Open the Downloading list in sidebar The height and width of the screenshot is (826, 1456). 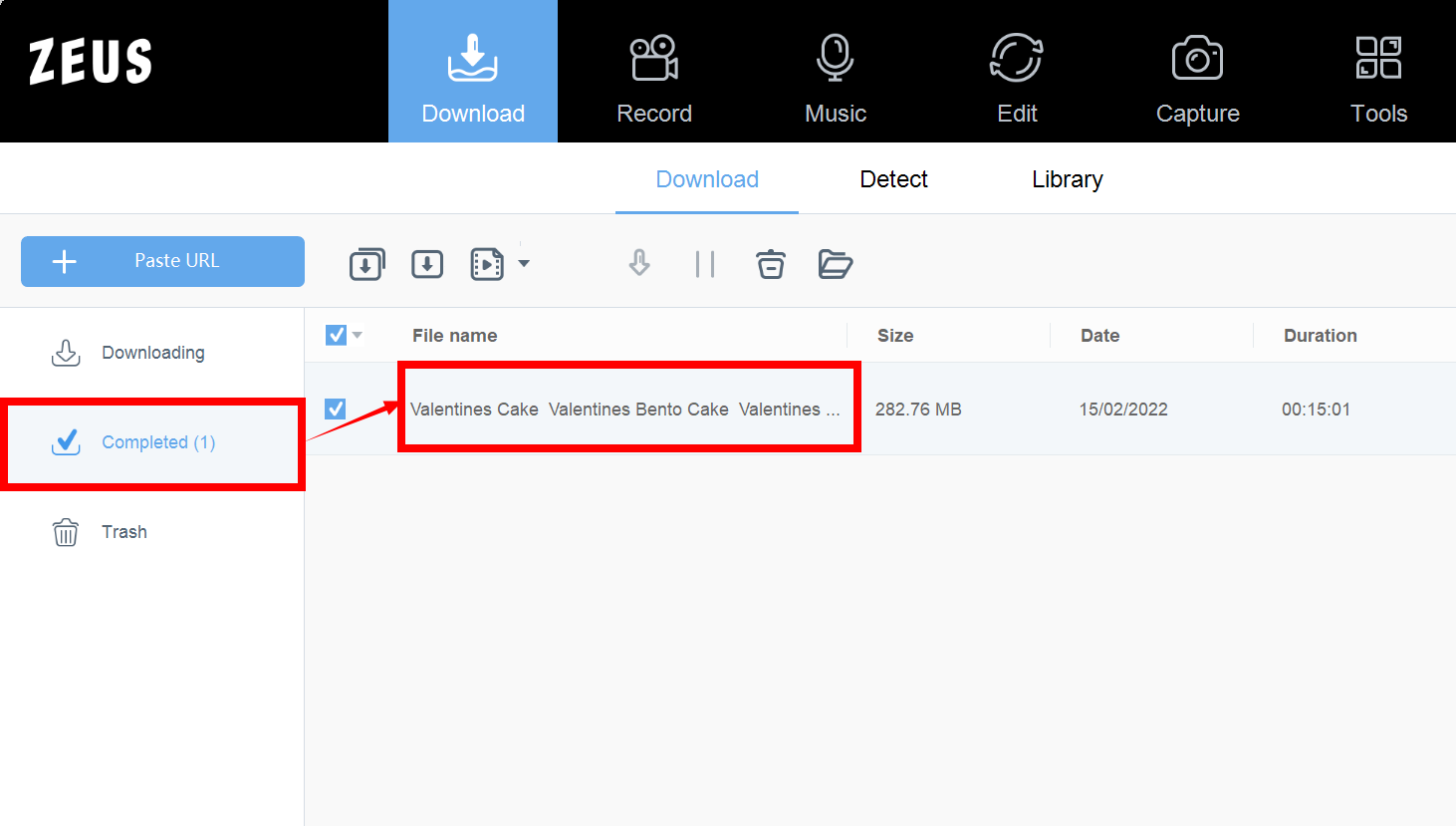click(152, 353)
